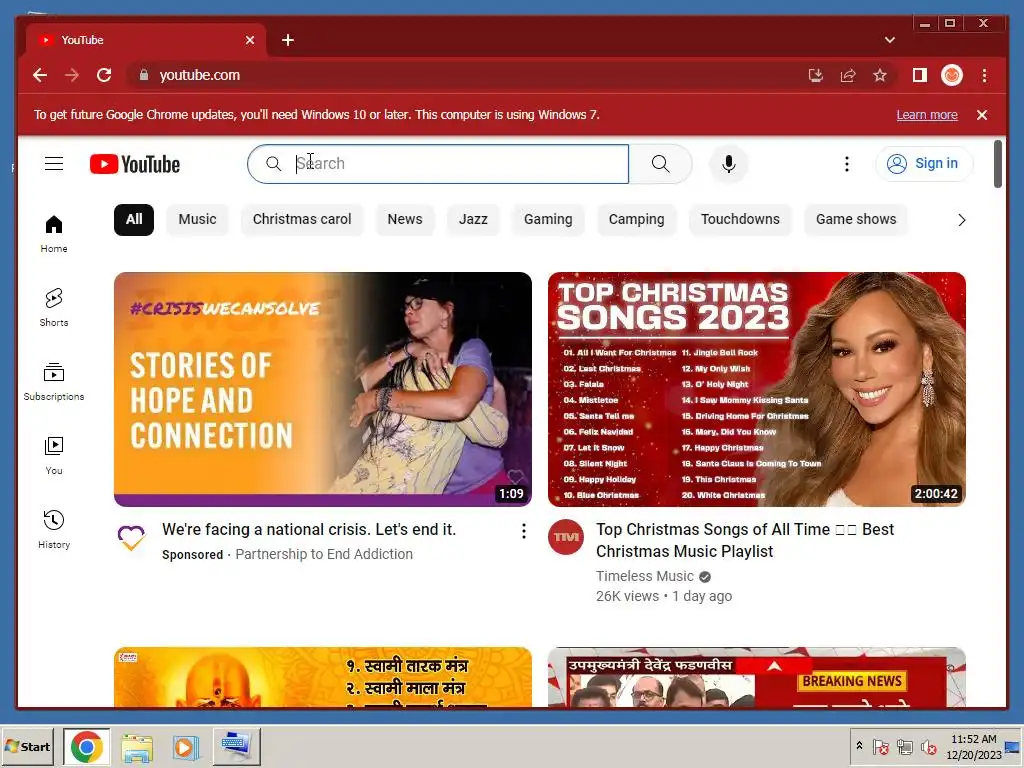Open a new browser tab

(287, 40)
